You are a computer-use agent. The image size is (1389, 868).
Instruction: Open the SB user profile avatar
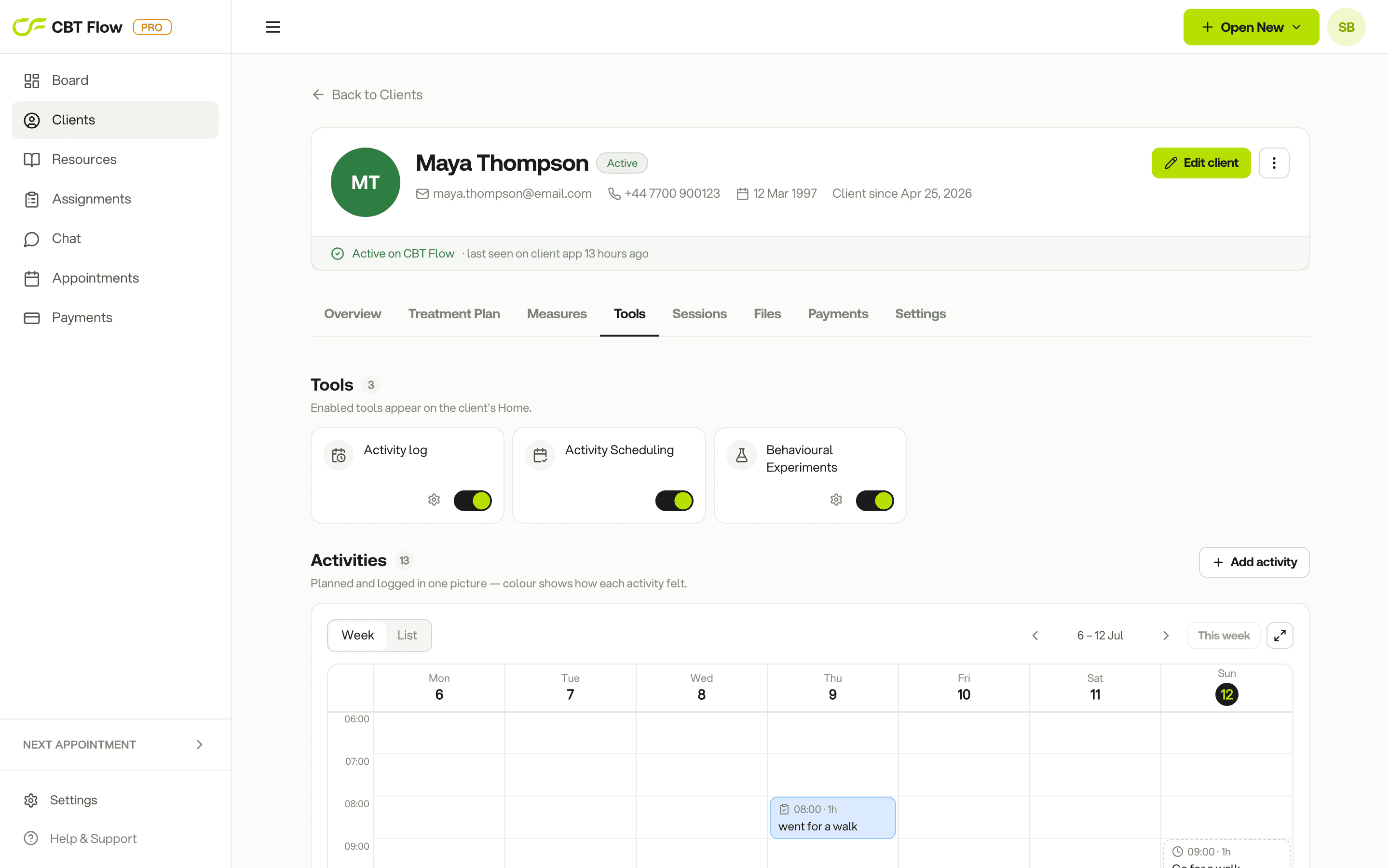pyautogui.click(x=1346, y=27)
